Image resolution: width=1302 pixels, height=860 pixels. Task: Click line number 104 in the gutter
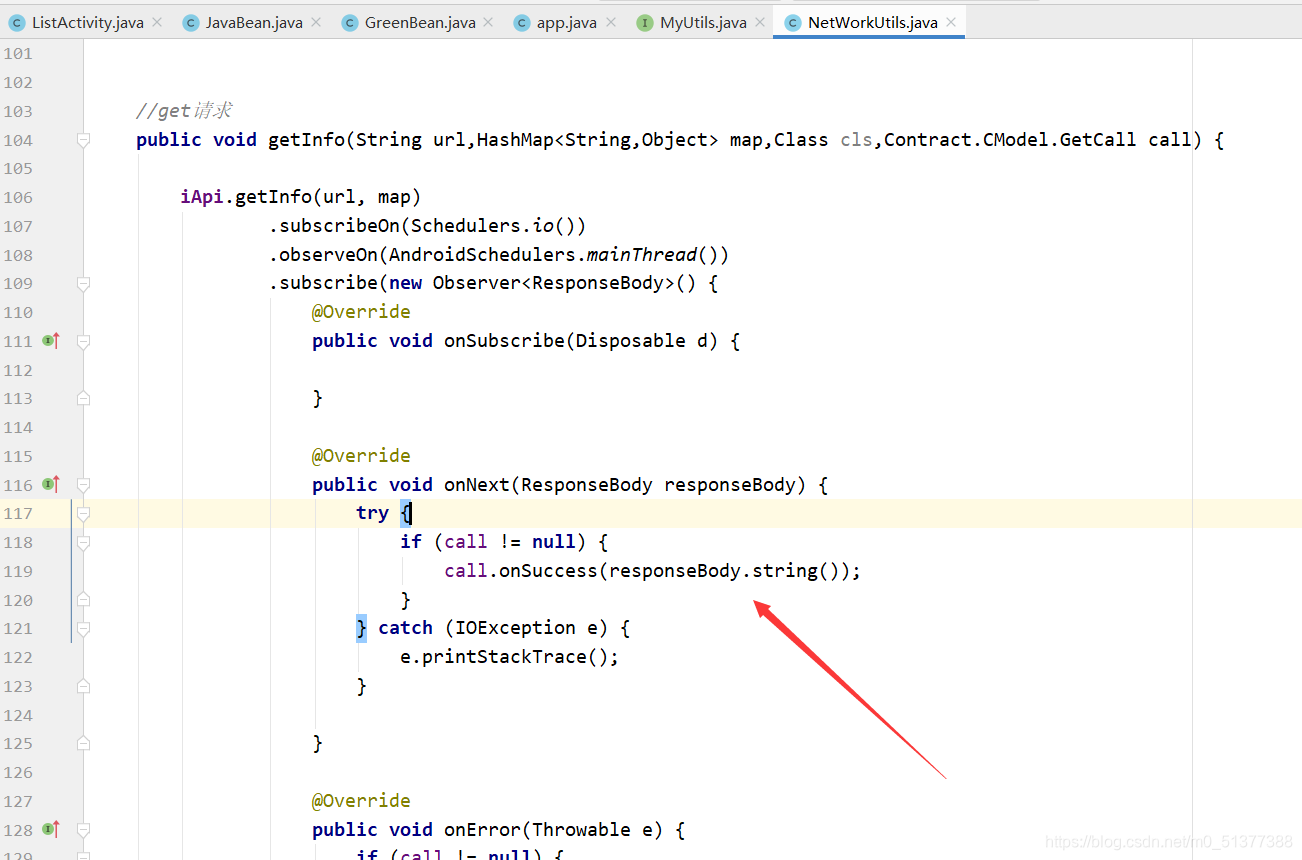click(18, 140)
